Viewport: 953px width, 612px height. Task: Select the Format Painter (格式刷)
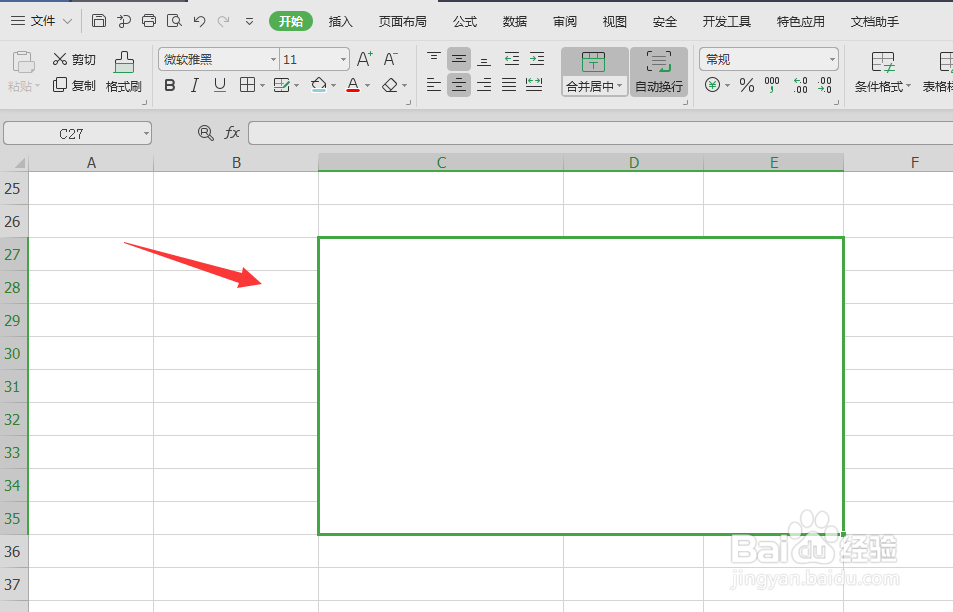pos(123,72)
